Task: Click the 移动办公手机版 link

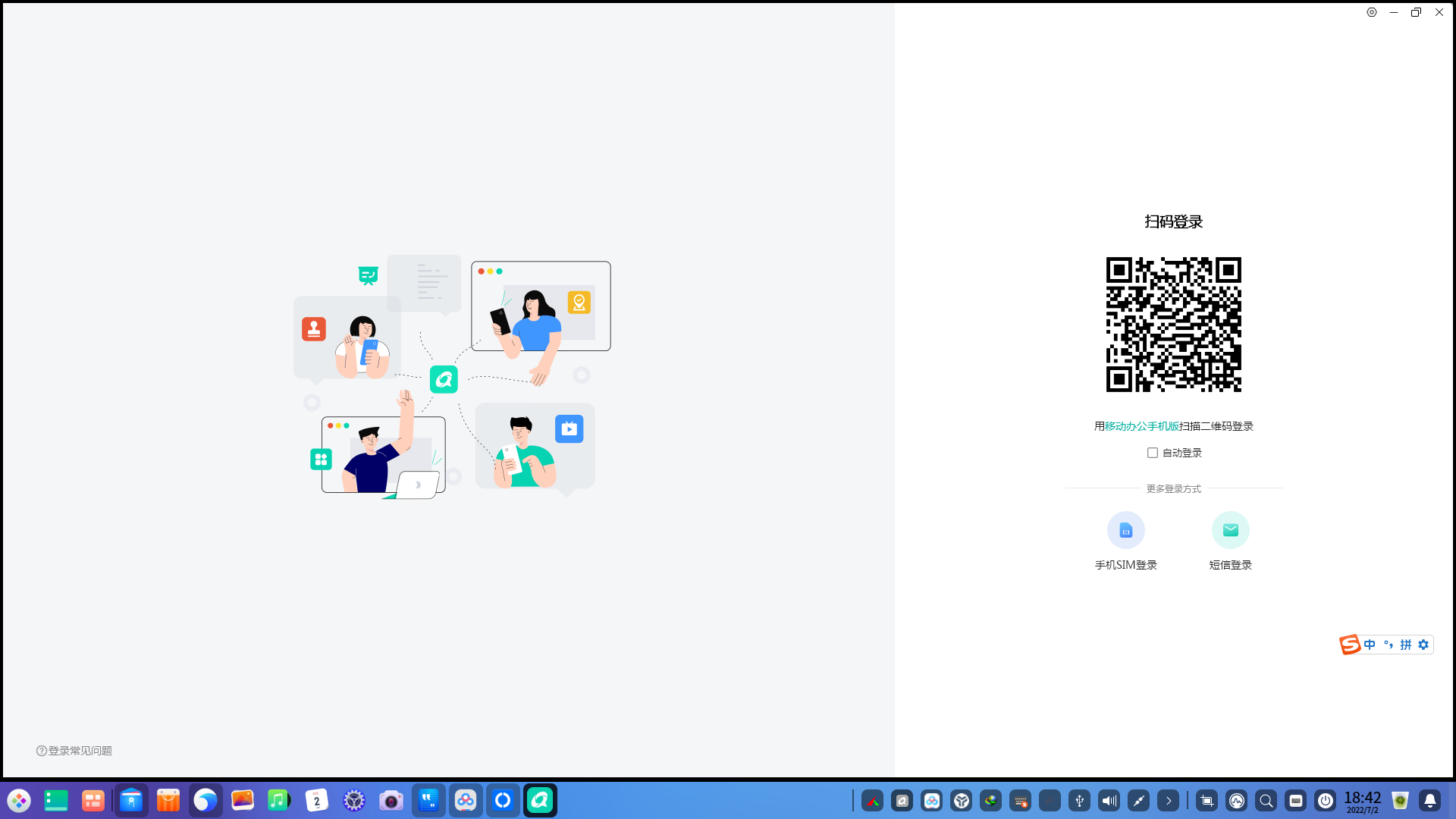Action: pos(1141,426)
